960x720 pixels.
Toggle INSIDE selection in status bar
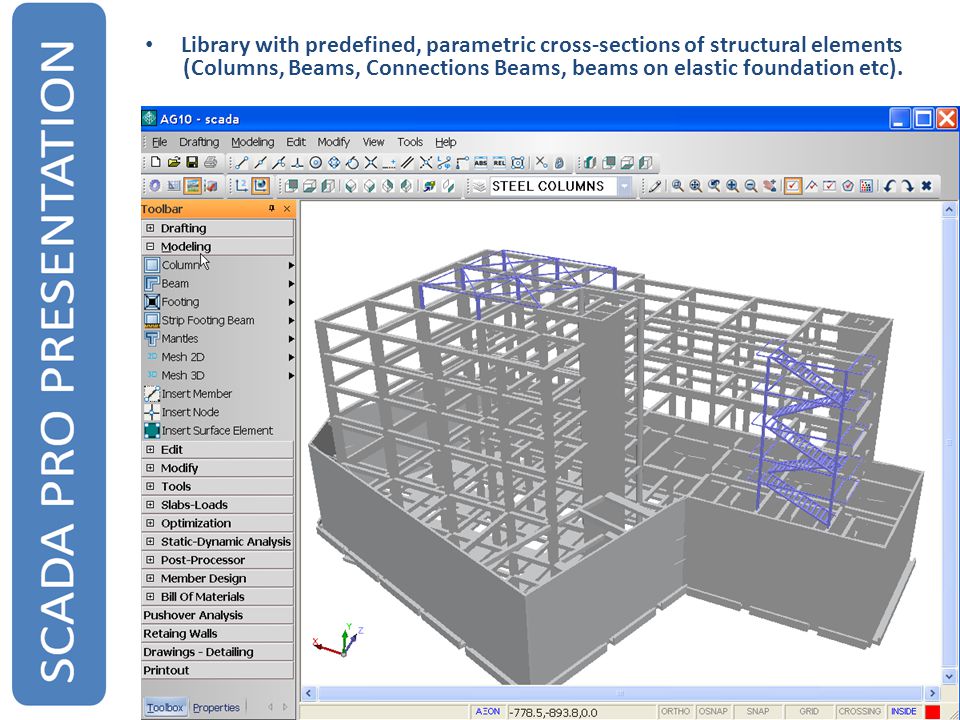[x=904, y=711]
